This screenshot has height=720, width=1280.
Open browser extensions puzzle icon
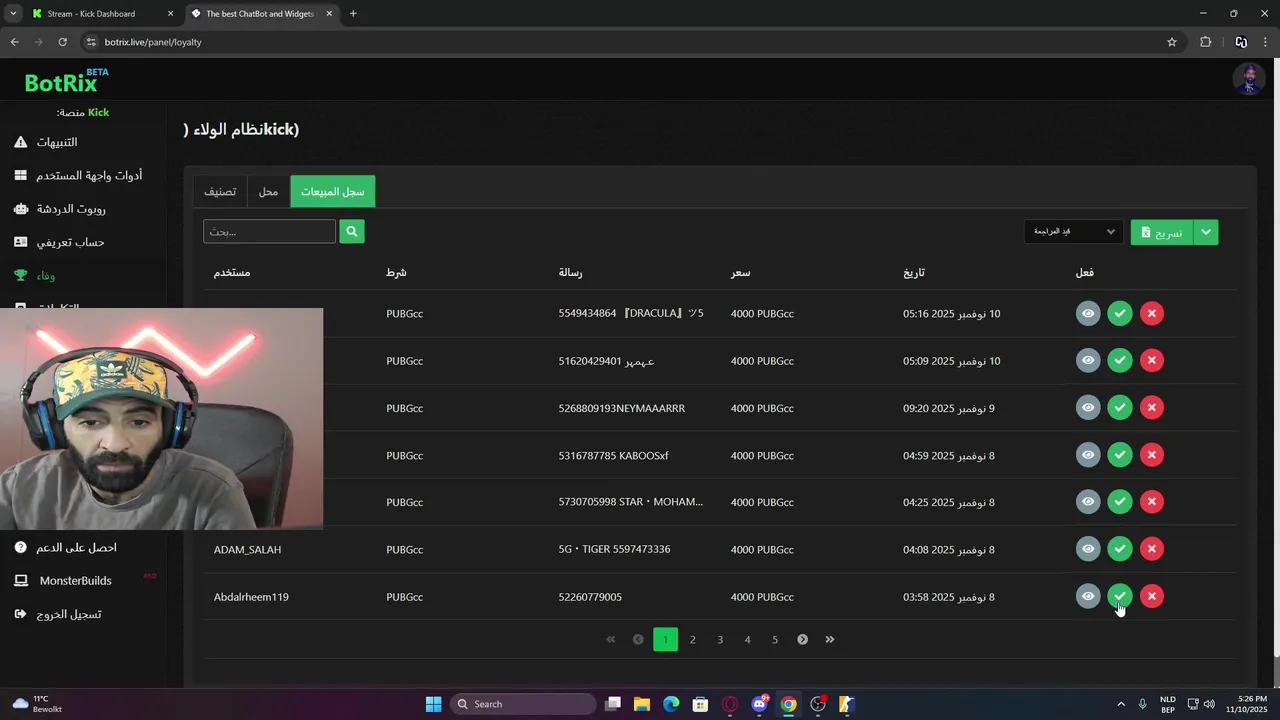click(x=1205, y=42)
